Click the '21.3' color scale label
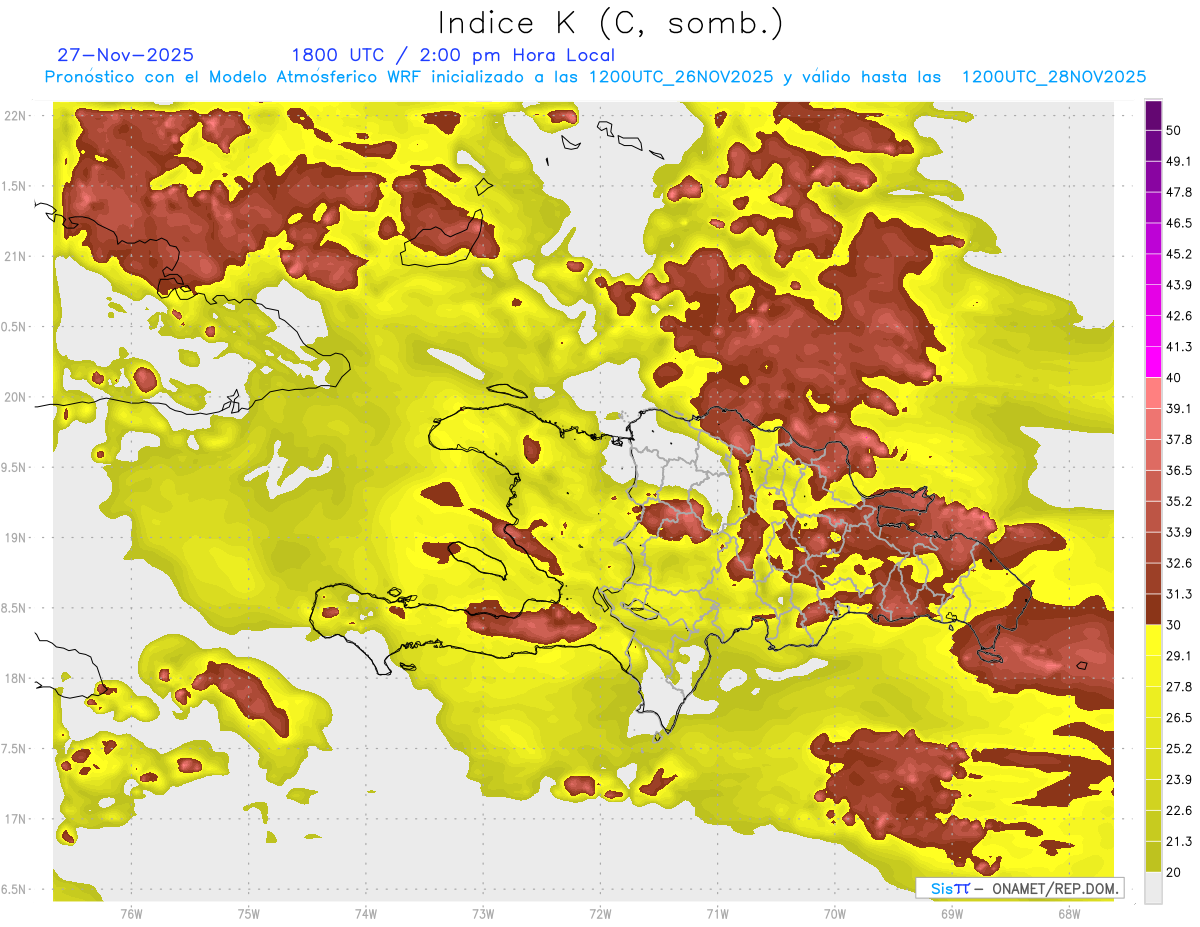The width and height of the screenshot is (1200, 927). tap(1179, 841)
